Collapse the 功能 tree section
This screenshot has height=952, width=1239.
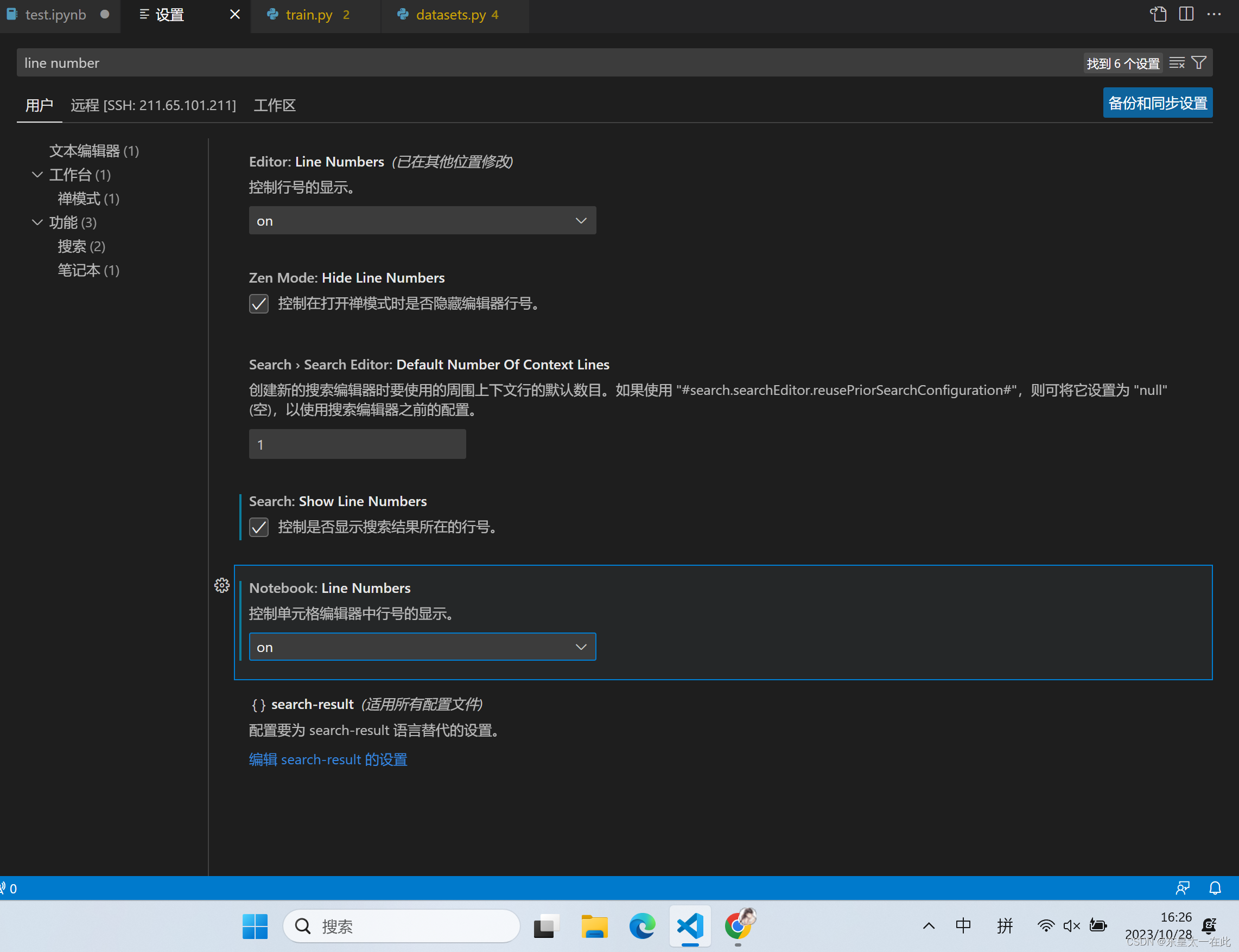(37, 222)
